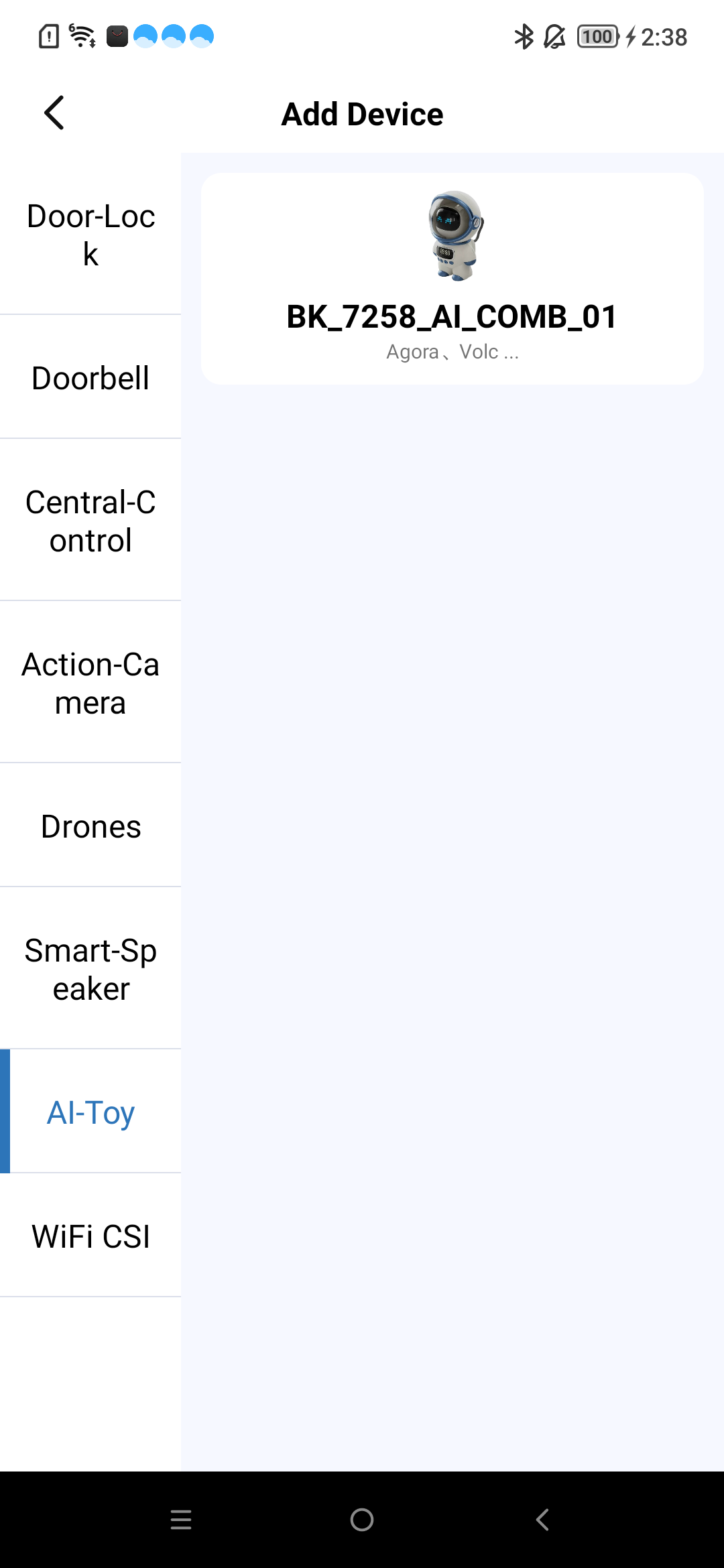The image size is (724, 1568).
Task: Select BK_7258_AI_COMB_01 device name
Action: [x=452, y=317]
